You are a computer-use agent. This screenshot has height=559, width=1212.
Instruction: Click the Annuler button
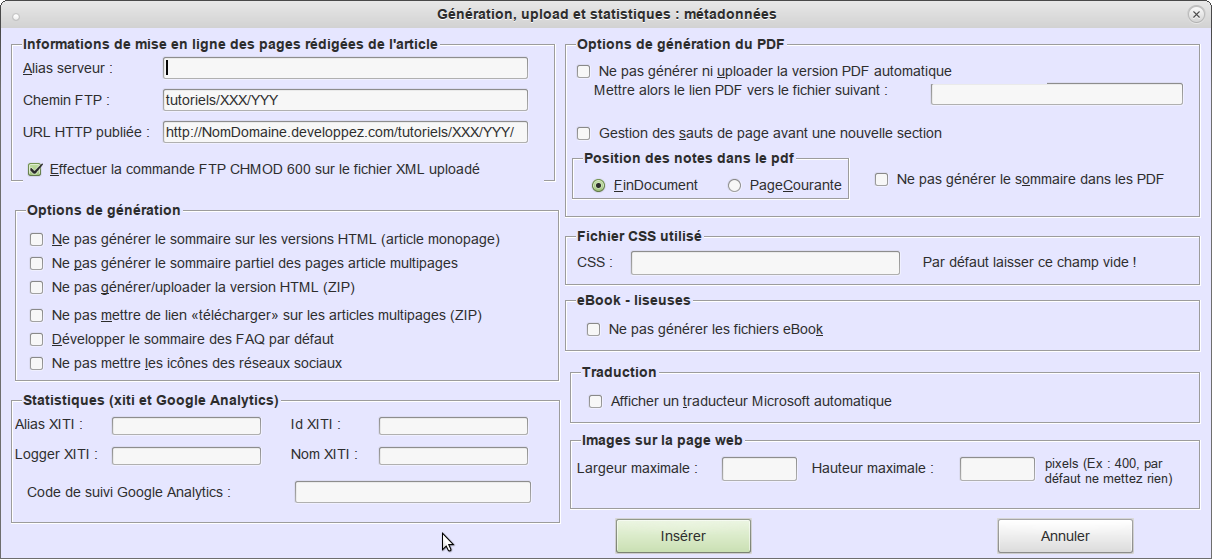pyautogui.click(x=1065, y=536)
